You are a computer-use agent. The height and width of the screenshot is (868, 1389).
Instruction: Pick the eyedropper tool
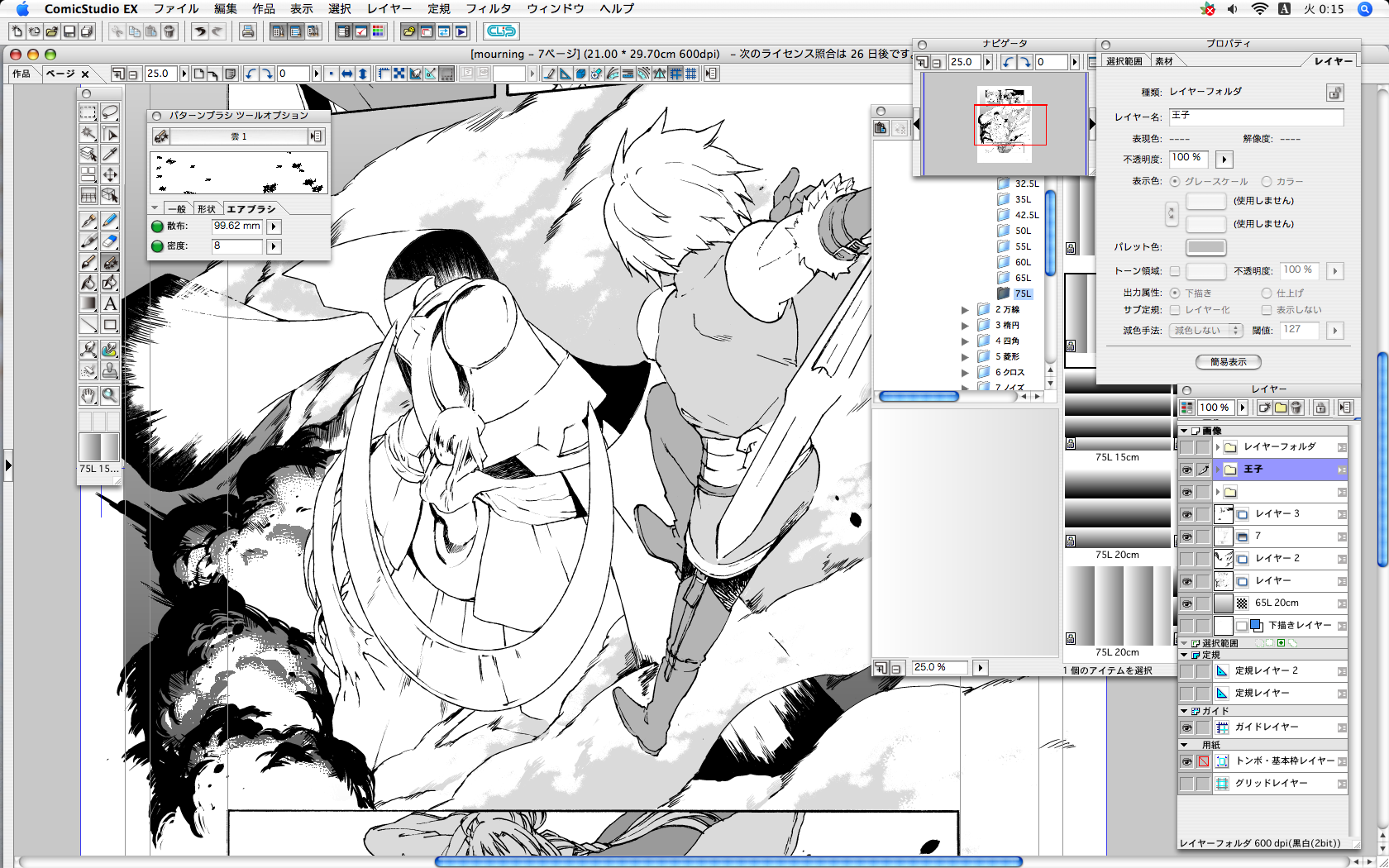click(110, 154)
